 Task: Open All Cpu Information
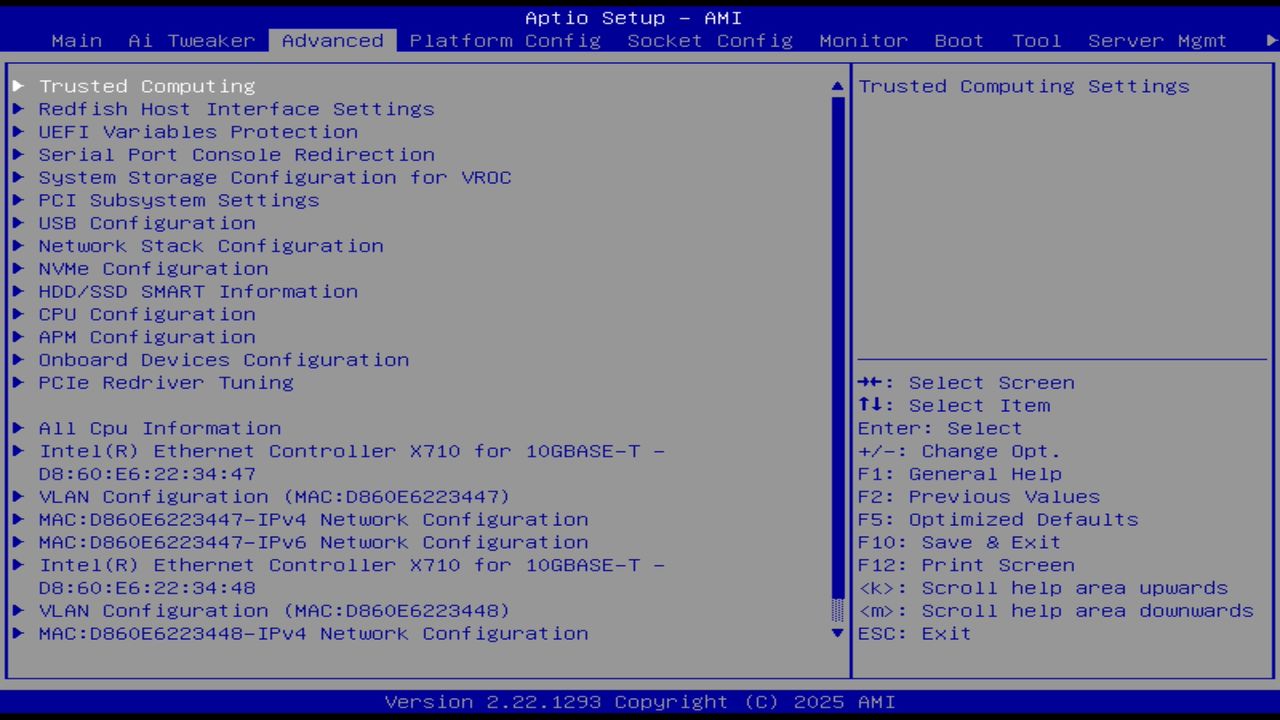(159, 428)
